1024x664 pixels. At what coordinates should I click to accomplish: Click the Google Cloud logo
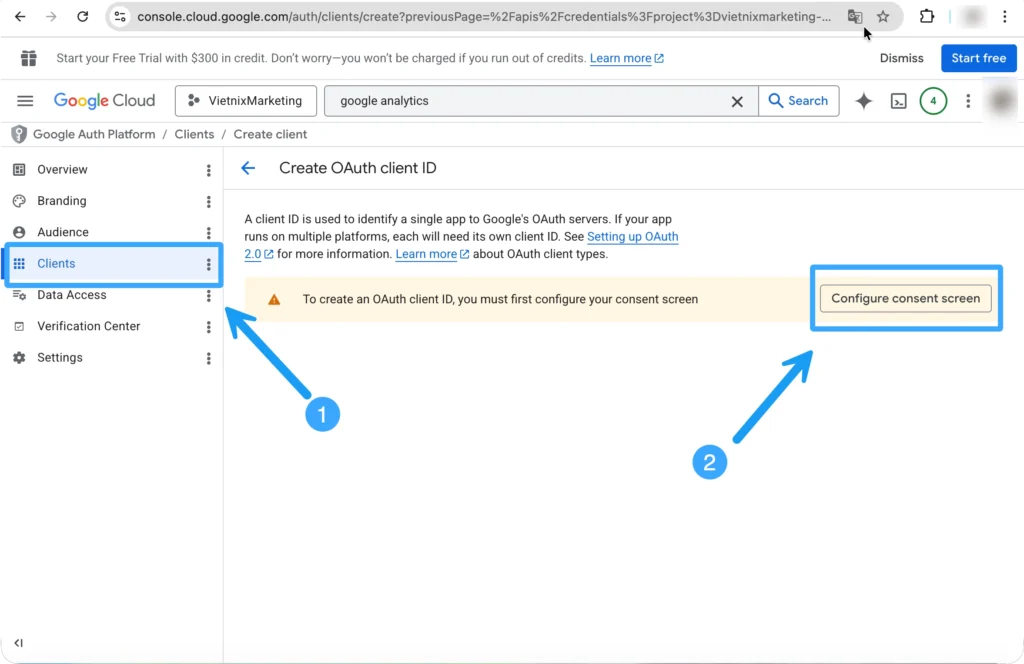coord(104,100)
